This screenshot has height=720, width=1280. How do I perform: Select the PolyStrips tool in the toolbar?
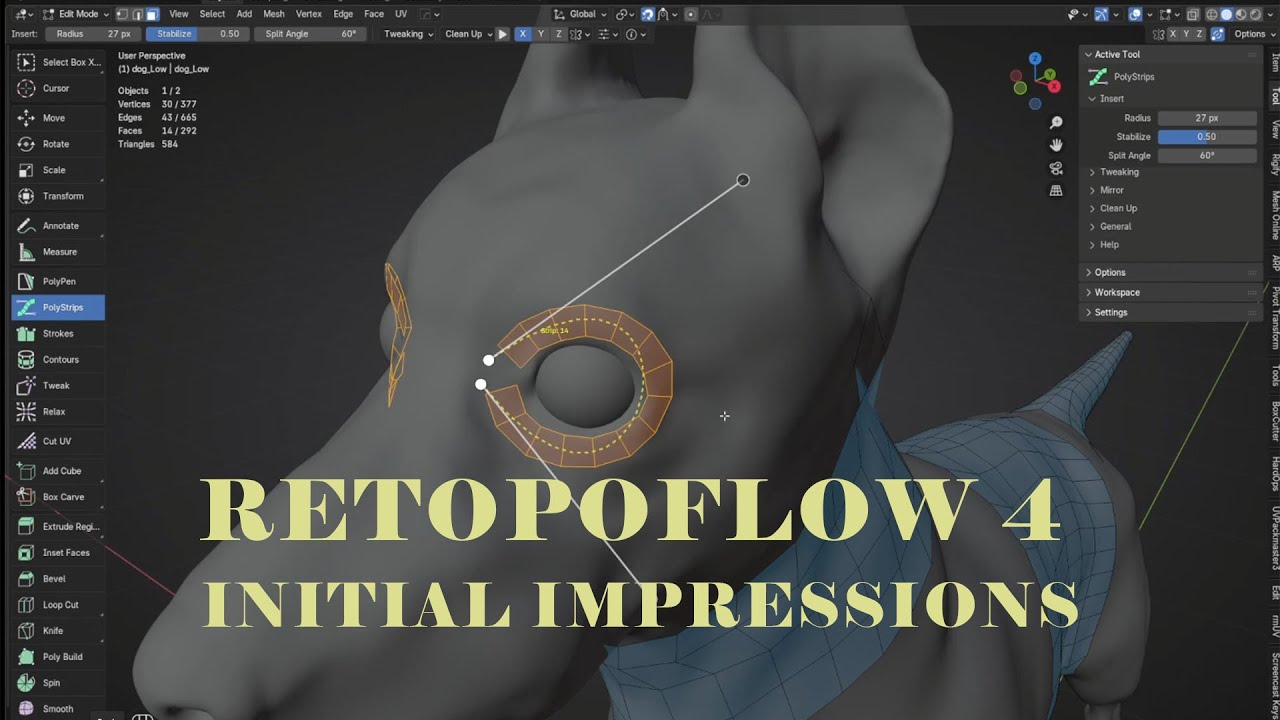pyautogui.click(x=58, y=308)
